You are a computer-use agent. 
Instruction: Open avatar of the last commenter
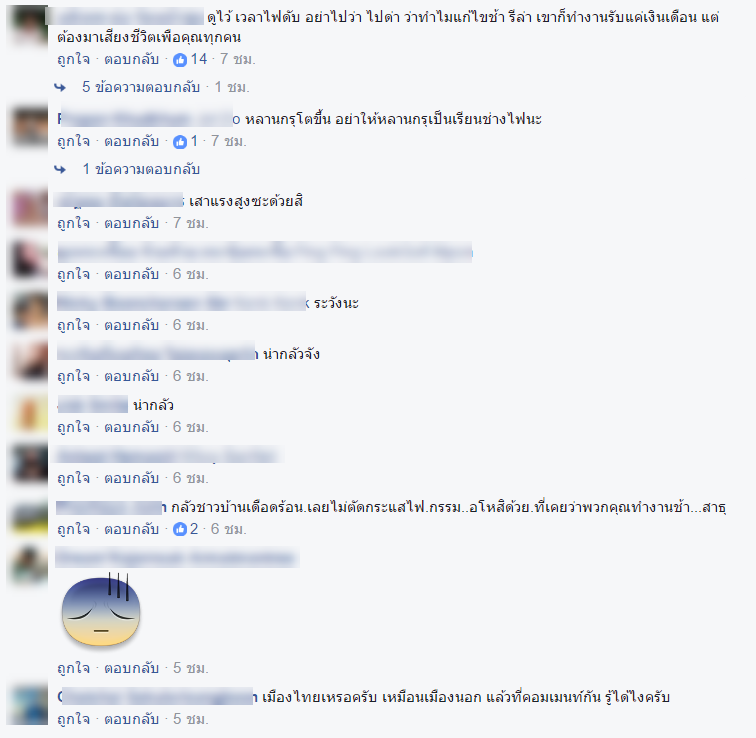tap(29, 706)
